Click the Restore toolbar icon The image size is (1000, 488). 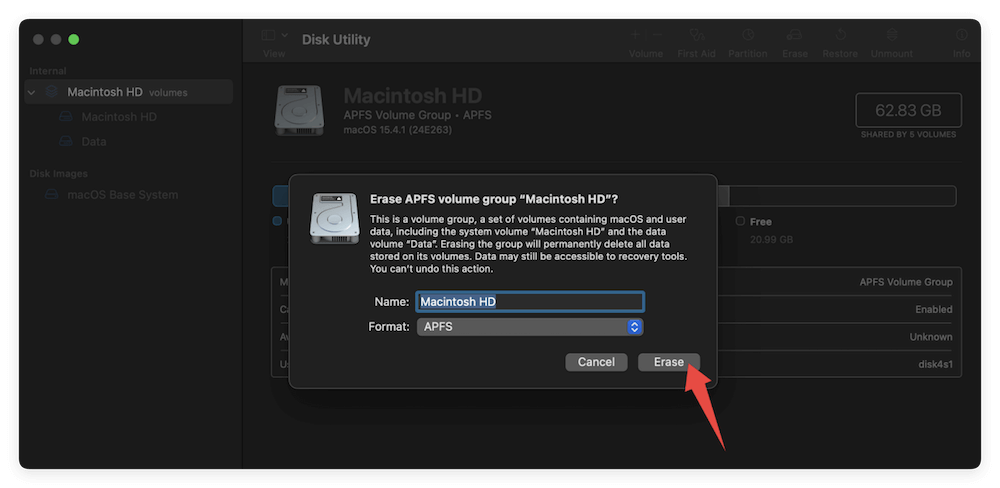(841, 35)
